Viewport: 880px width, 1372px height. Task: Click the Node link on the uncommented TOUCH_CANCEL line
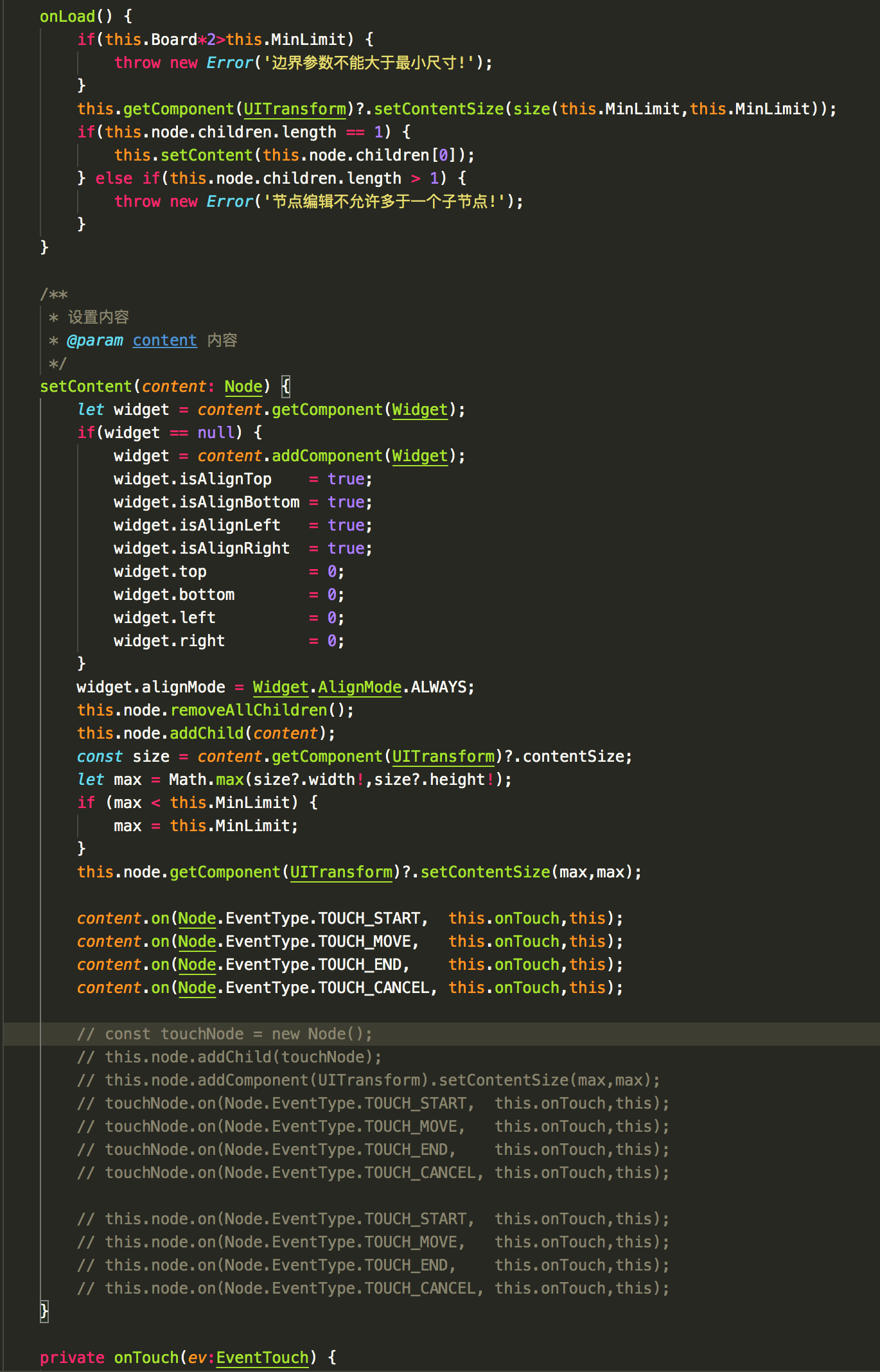(x=197, y=988)
